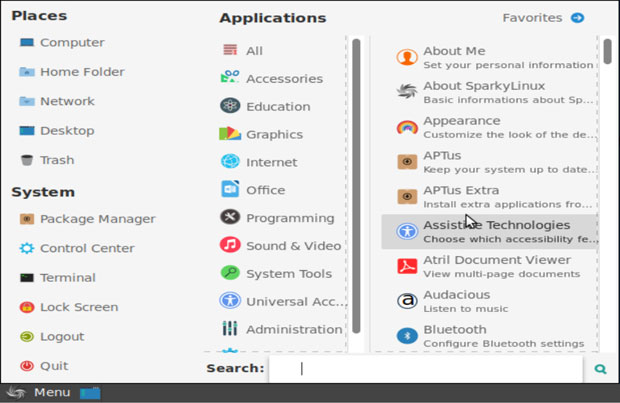
Task: Open Control Center gear icon
Action: pyautogui.click(x=26, y=248)
